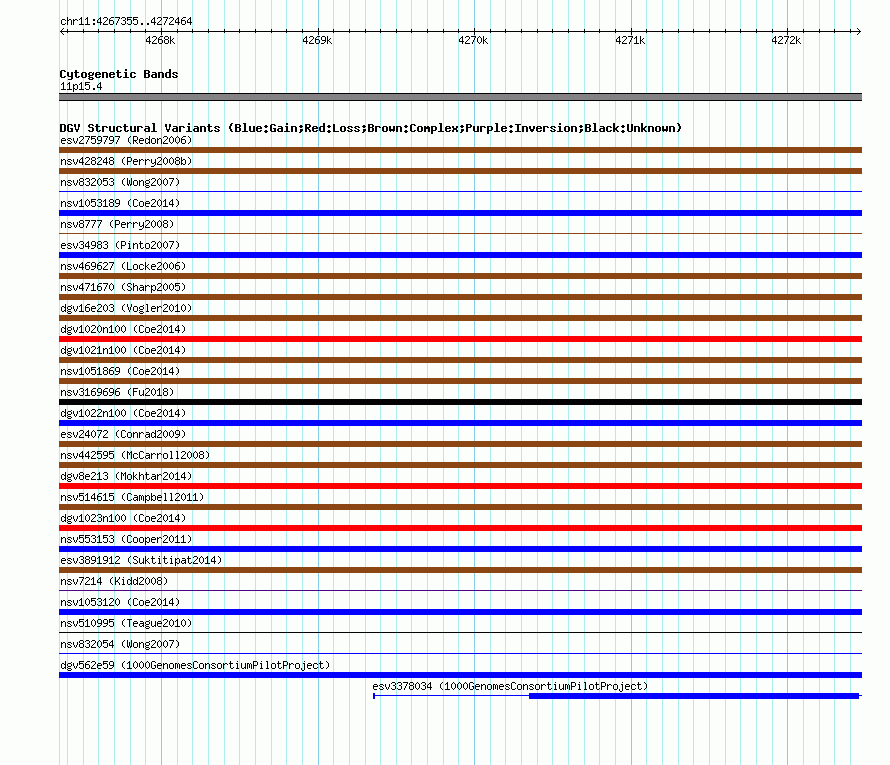Open esv24072 (Conrad2009) variant label
This screenshot has height=765, width=890.
pyautogui.click(x=123, y=434)
